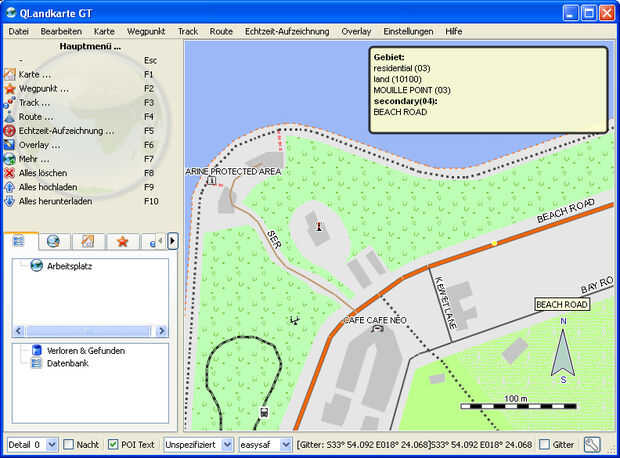Switch to the workspace list tab icon
Viewport: 620px width, 458px height.
(19, 240)
